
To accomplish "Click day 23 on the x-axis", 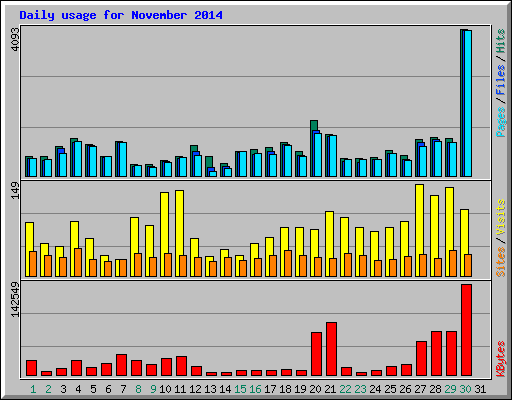I will (360, 389).
